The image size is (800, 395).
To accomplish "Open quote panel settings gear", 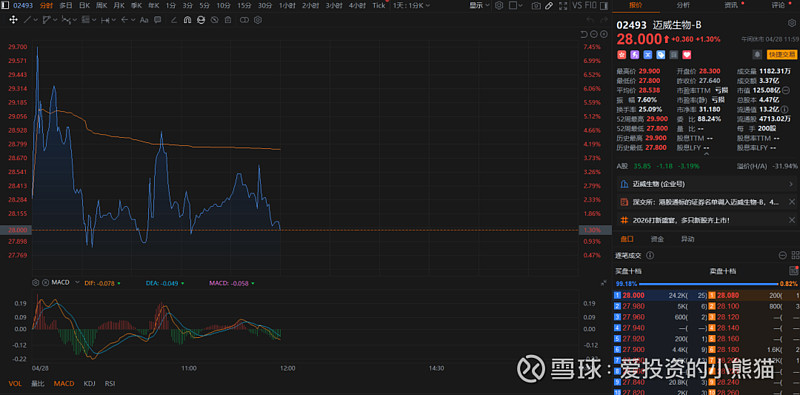I will (x=792, y=23).
